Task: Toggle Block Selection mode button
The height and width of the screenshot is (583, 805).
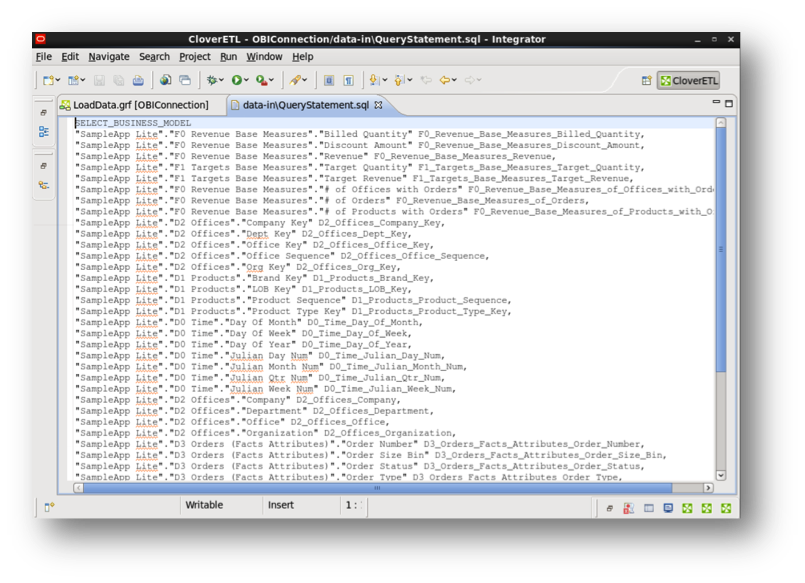Action: pyautogui.click(x=329, y=80)
